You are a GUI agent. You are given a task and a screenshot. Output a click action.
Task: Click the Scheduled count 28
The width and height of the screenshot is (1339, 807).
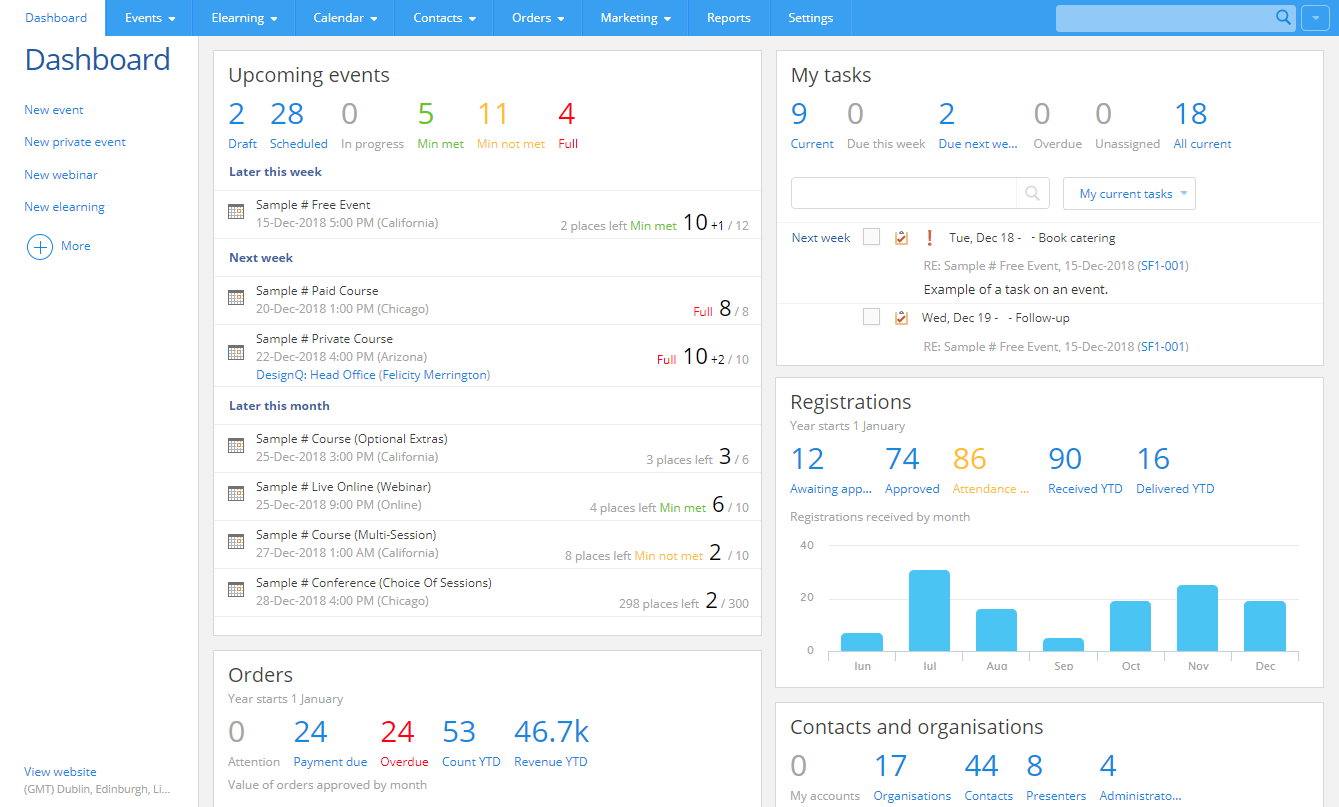click(x=287, y=114)
